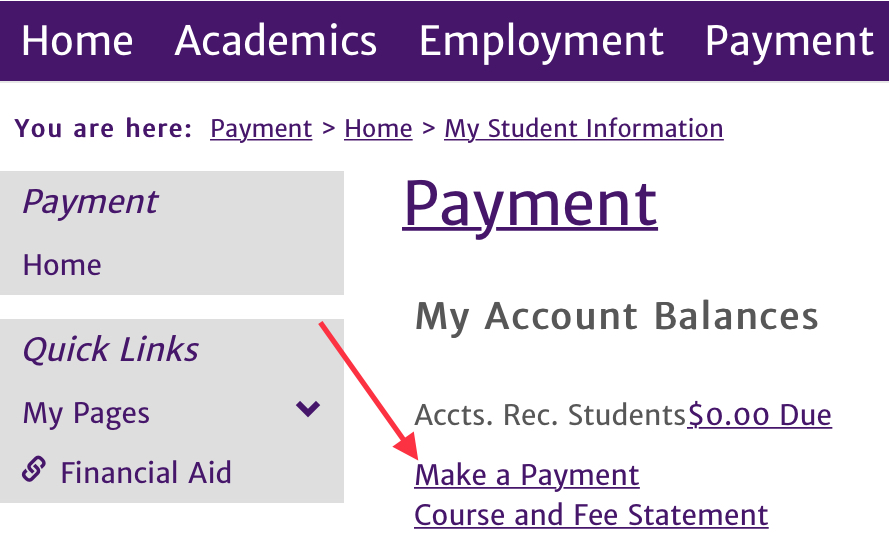889x549 pixels.
Task: Open the Academics menu
Action: pyautogui.click(x=276, y=41)
